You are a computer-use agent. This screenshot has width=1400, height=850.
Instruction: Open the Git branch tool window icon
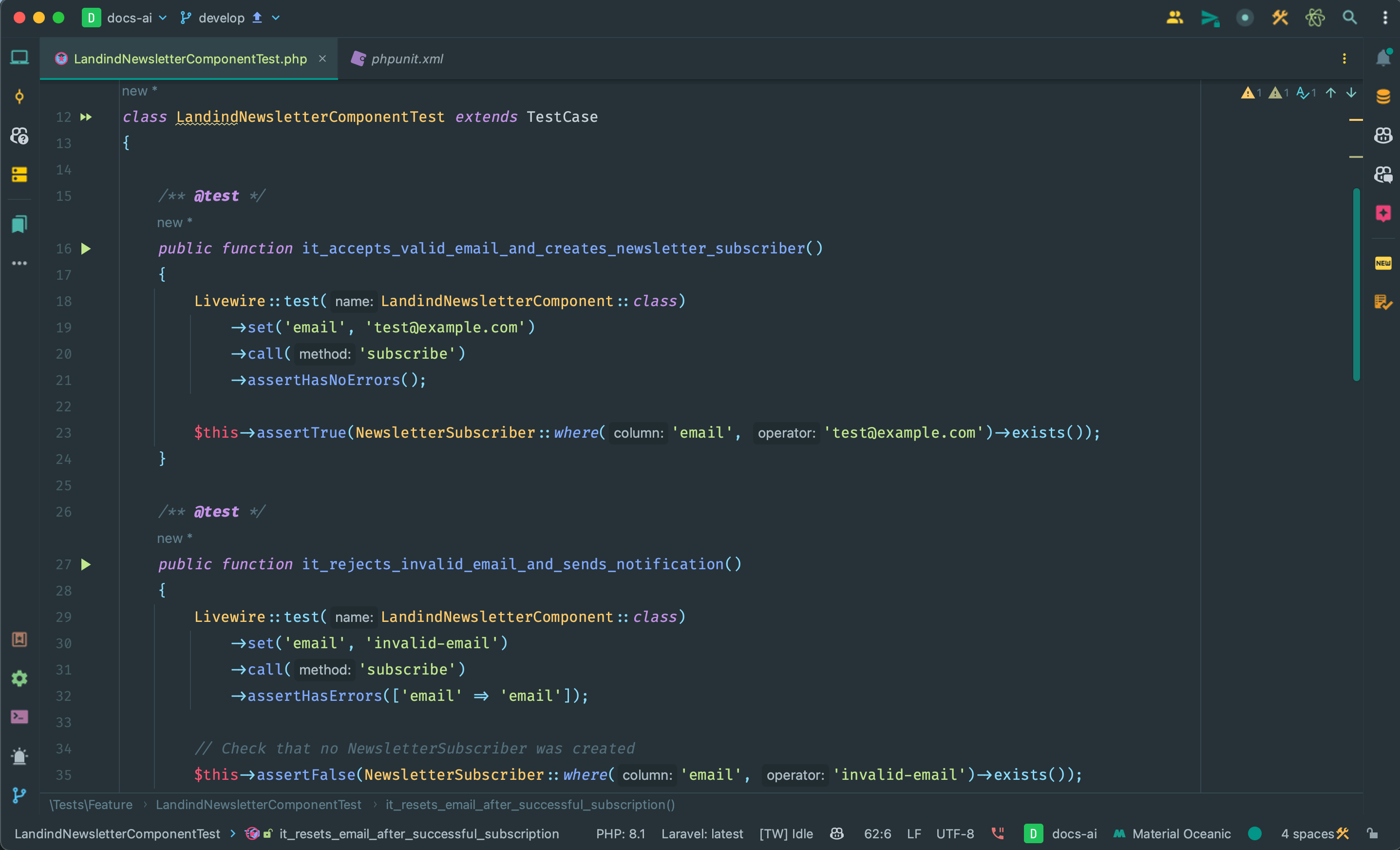[x=19, y=795]
